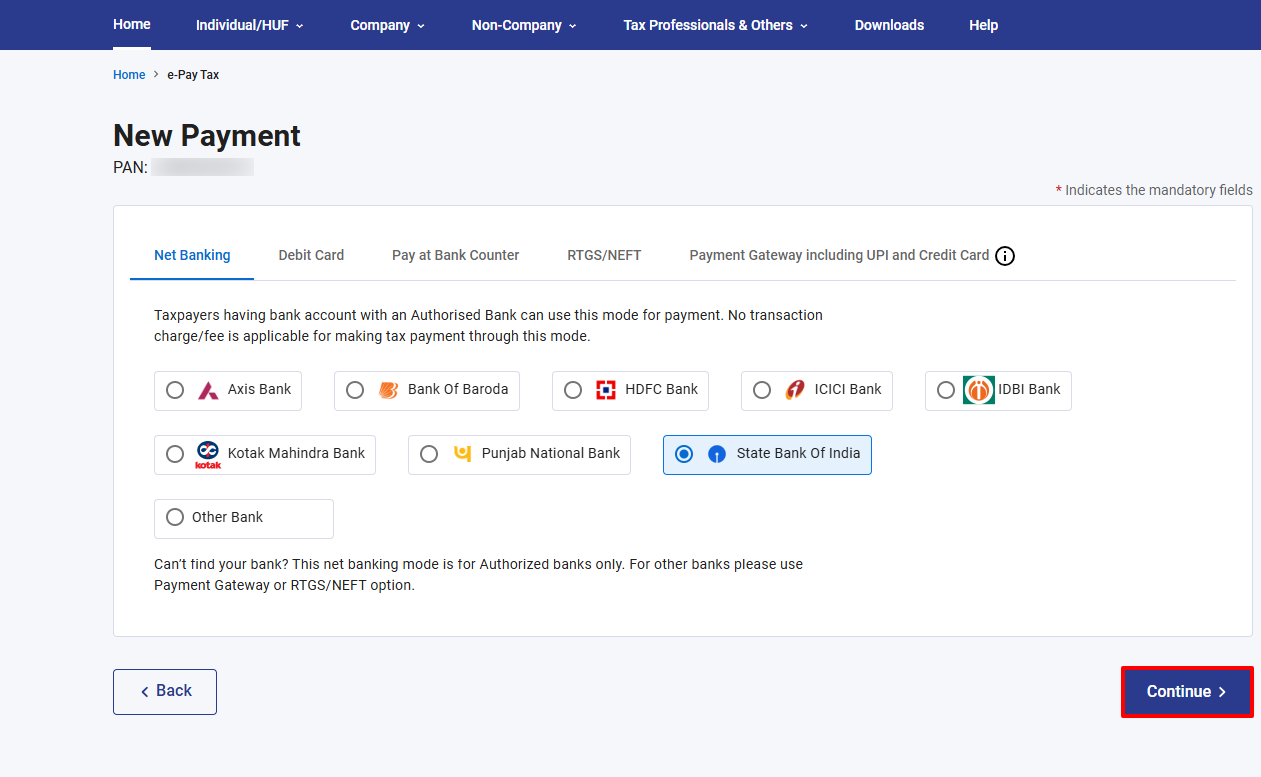This screenshot has width=1261, height=777.
Task: Click the 'Can't find your bank?' note
Action: [x=479, y=574]
